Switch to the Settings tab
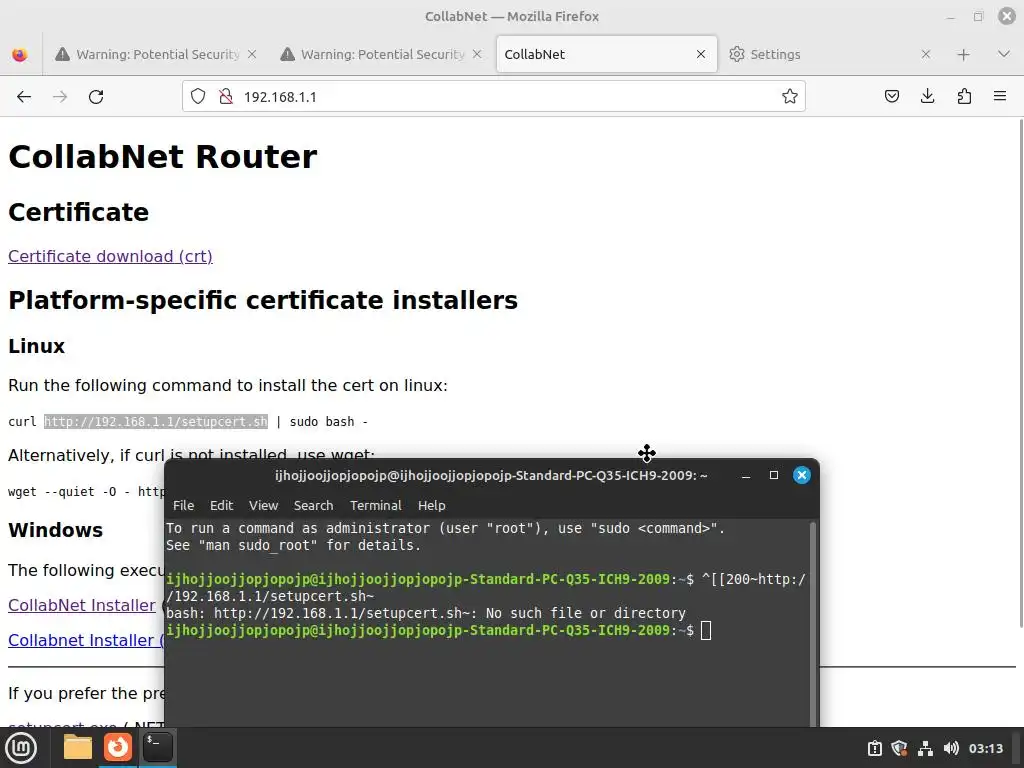Viewport: 1024px width, 768px height. (x=829, y=54)
